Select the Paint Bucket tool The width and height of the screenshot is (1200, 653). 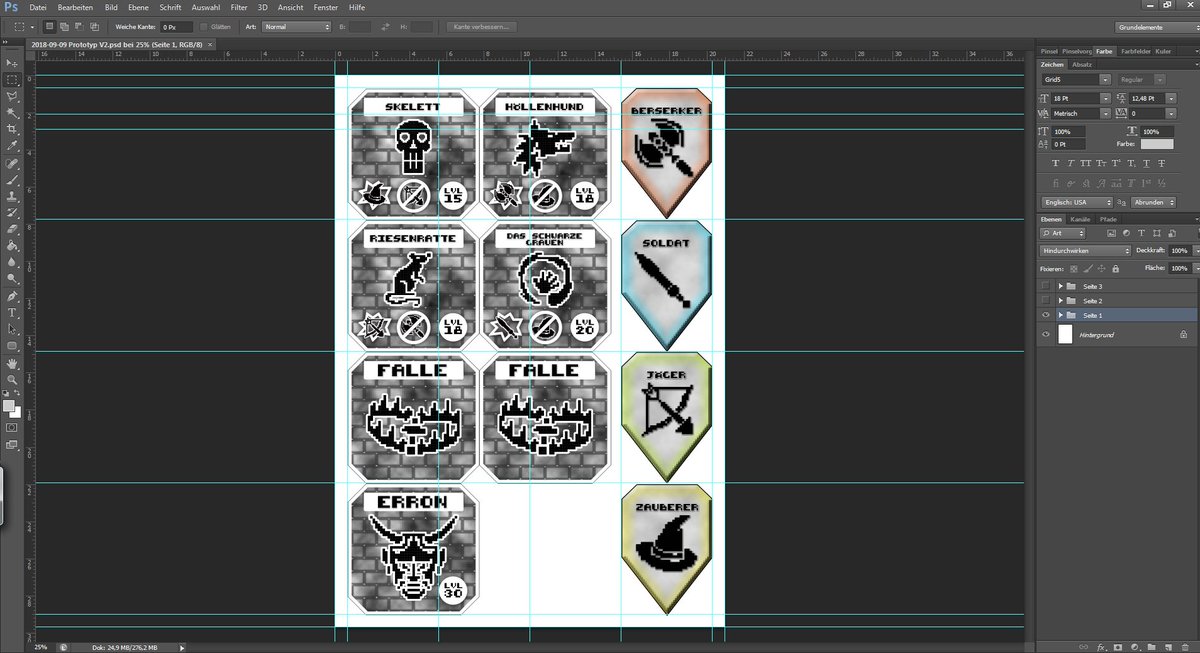pyautogui.click(x=13, y=245)
